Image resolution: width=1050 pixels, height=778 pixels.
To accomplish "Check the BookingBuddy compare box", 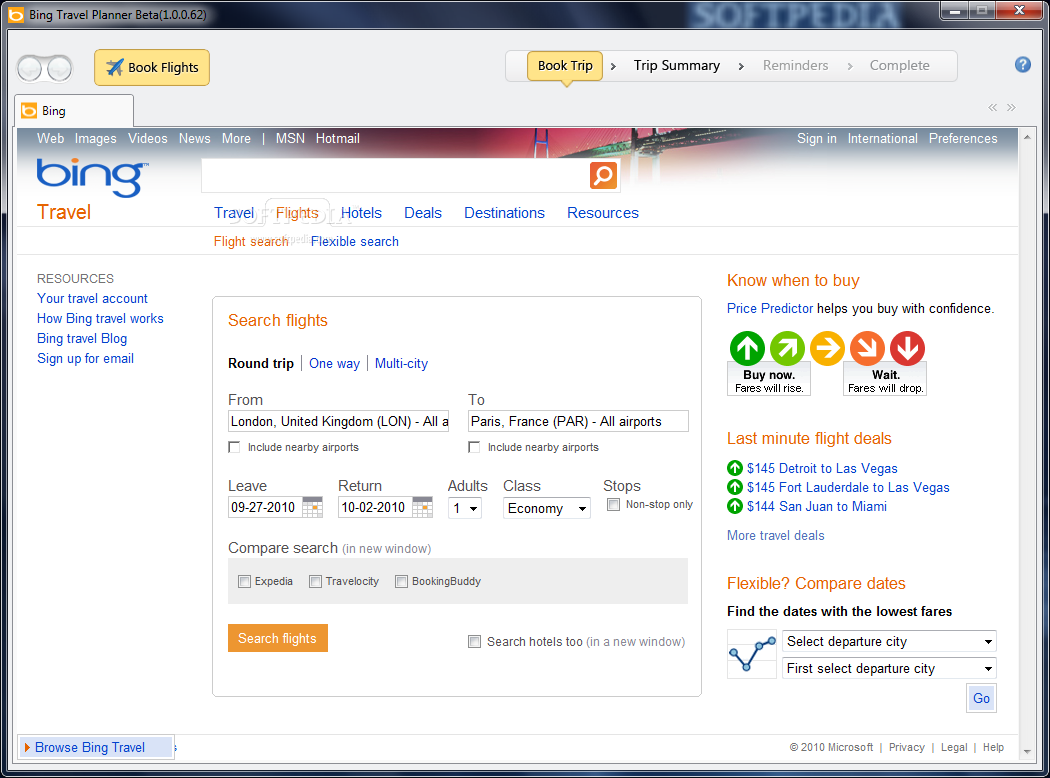I will pyautogui.click(x=401, y=581).
